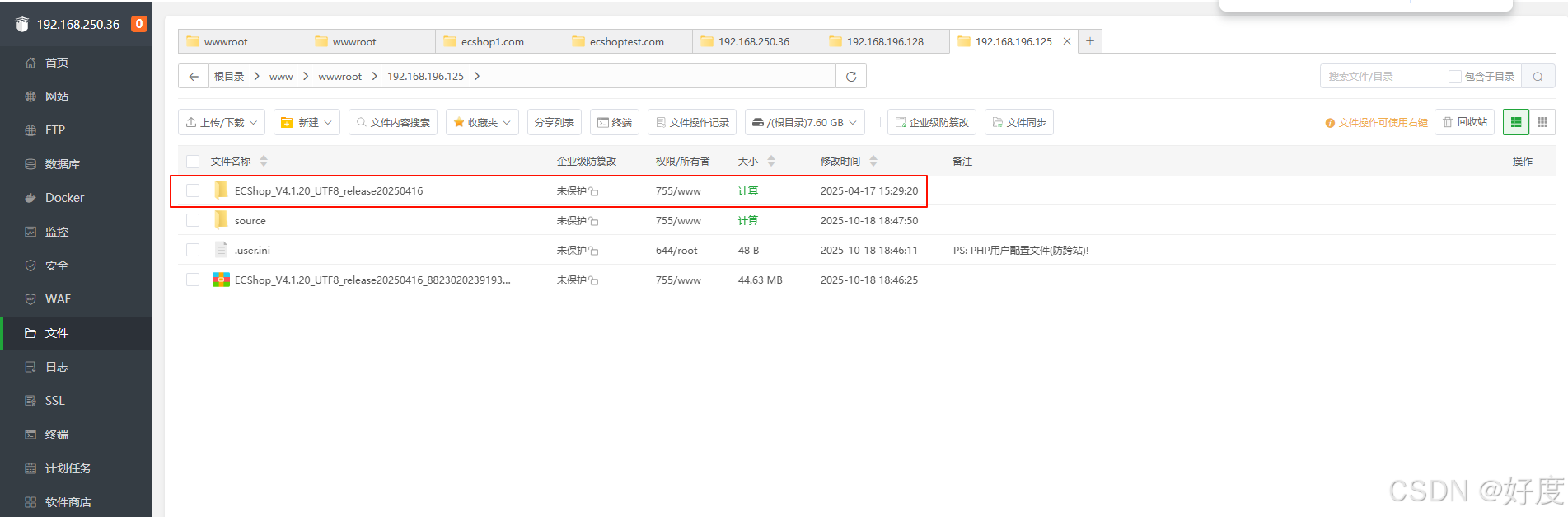
Task: Switch to 192.168.196.128 tab
Action: (886, 41)
